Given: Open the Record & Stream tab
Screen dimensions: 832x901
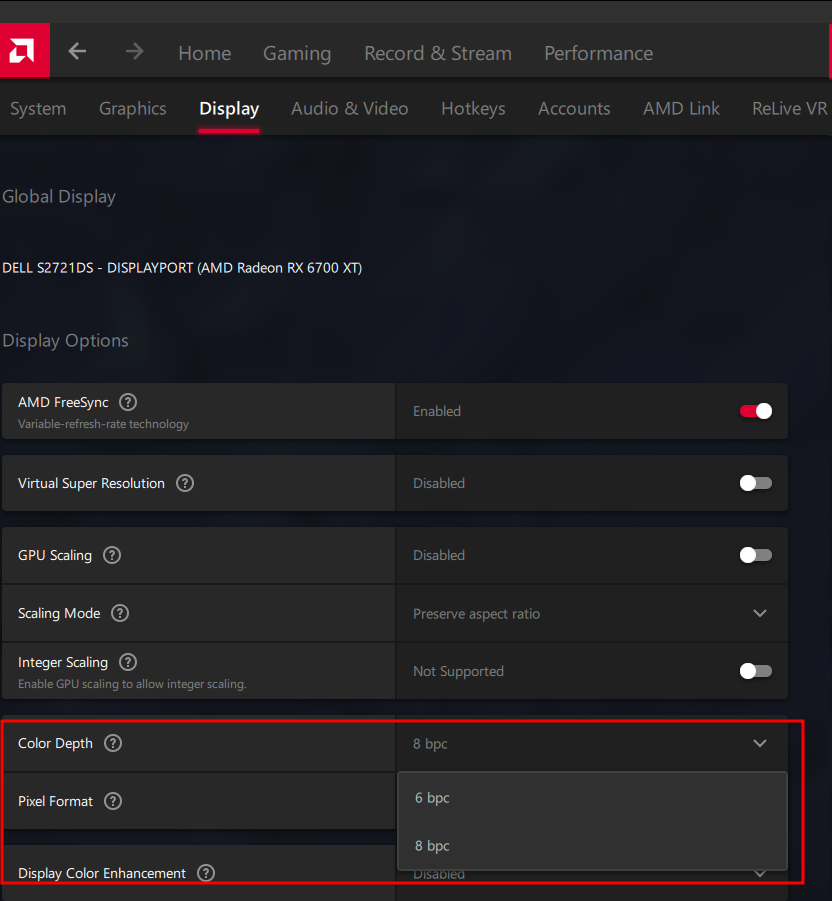Looking at the screenshot, I should [438, 53].
